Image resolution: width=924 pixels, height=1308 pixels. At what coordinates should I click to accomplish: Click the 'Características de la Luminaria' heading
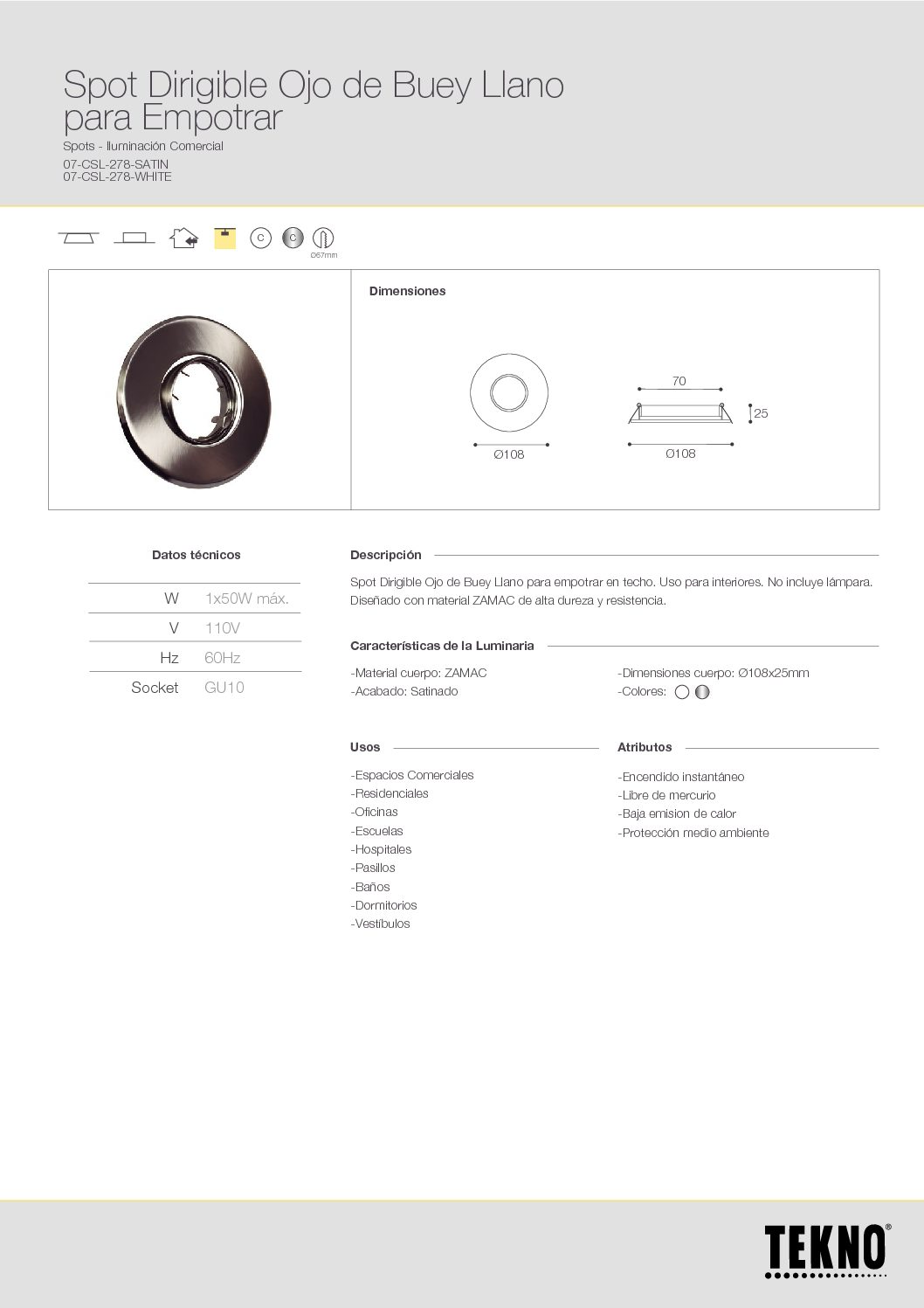pos(442,646)
